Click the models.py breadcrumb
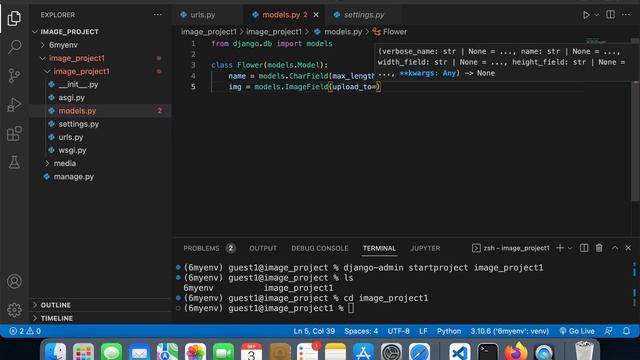 [338, 32]
